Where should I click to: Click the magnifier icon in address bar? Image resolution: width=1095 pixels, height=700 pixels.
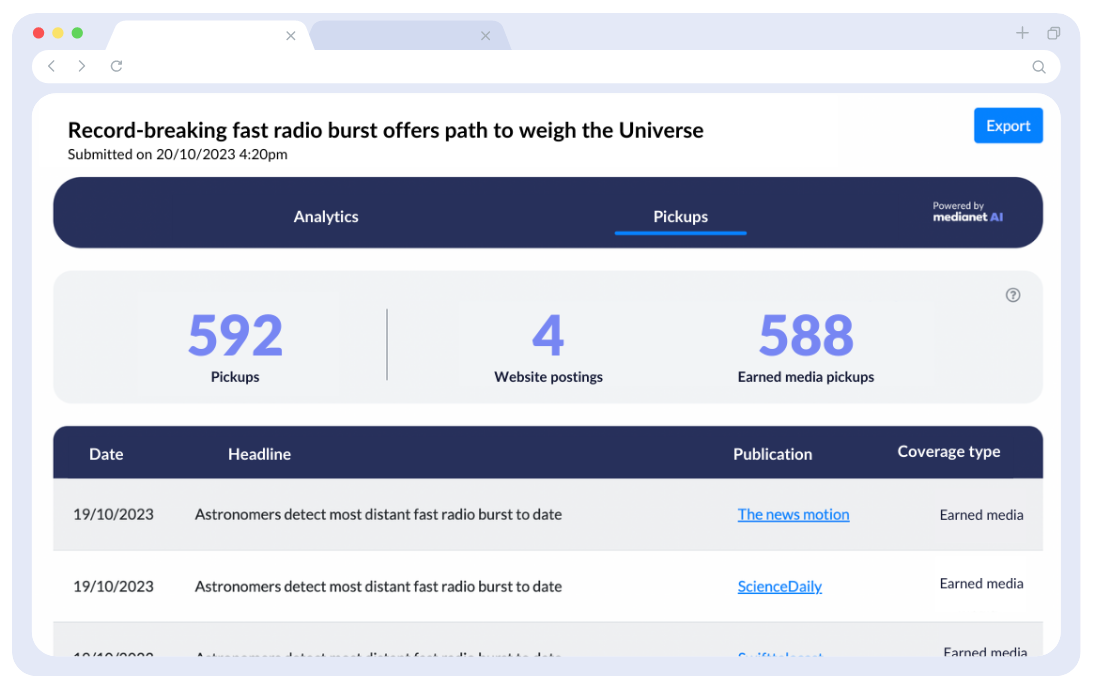point(1038,67)
